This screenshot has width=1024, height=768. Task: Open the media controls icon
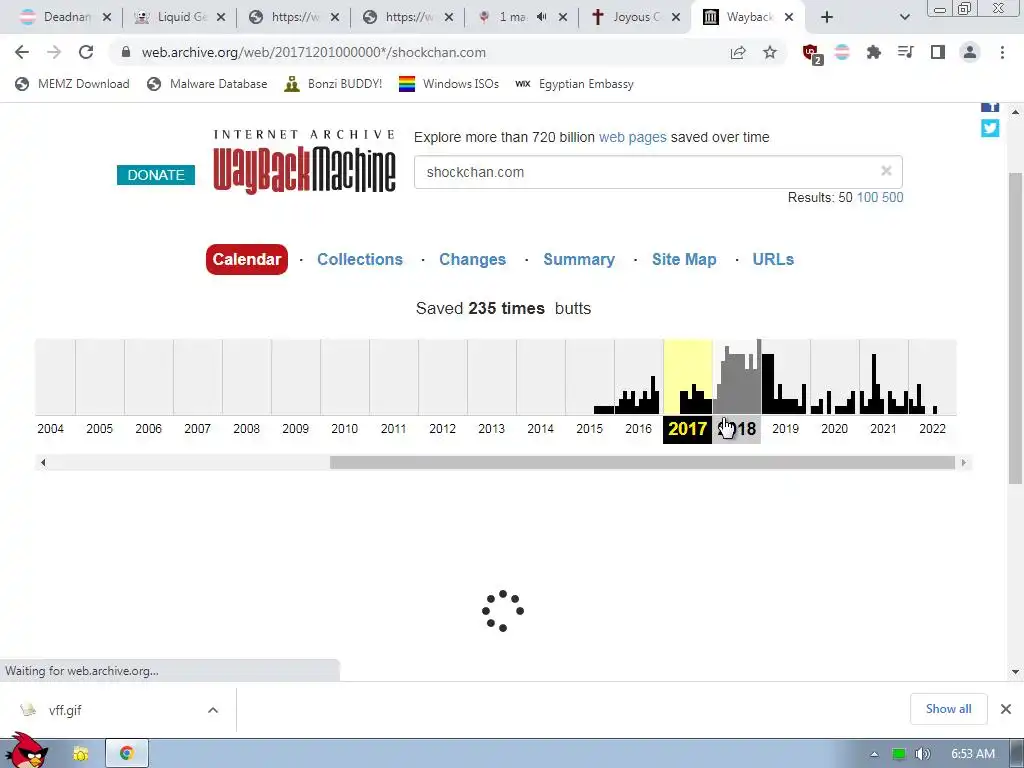pyautogui.click(x=906, y=52)
